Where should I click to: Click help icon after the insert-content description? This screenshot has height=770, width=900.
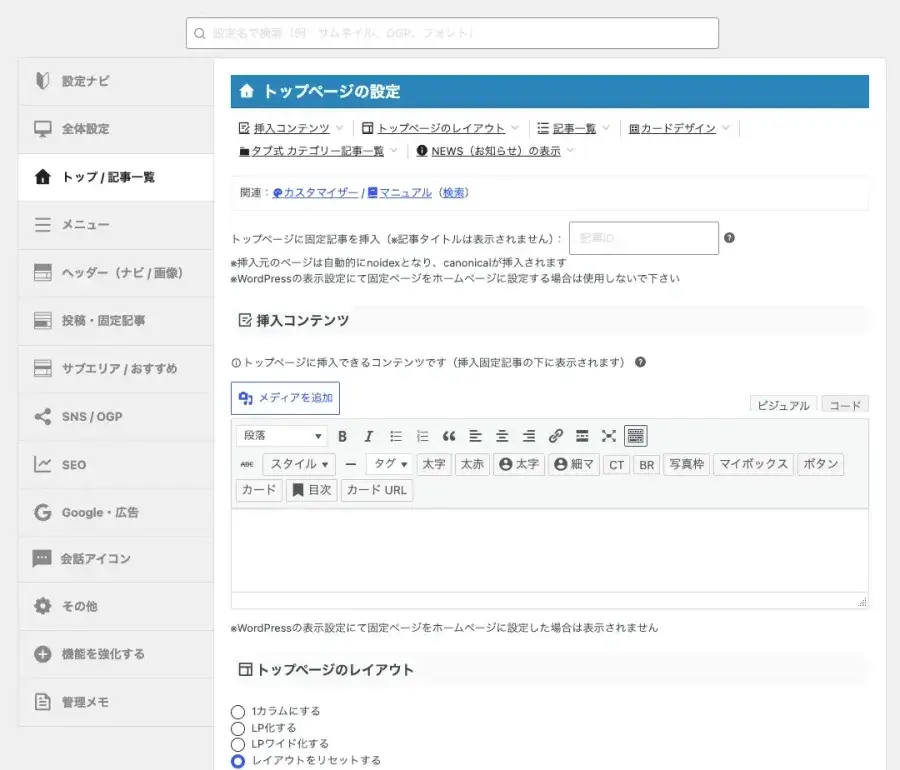coord(640,362)
